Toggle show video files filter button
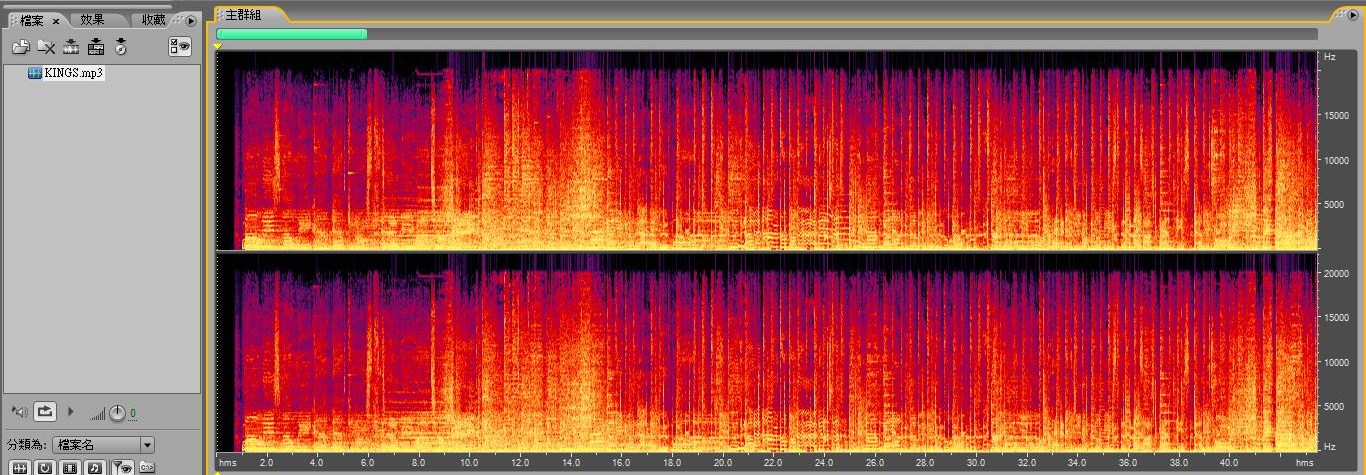Image resolution: width=1366 pixels, height=475 pixels. 70,467
